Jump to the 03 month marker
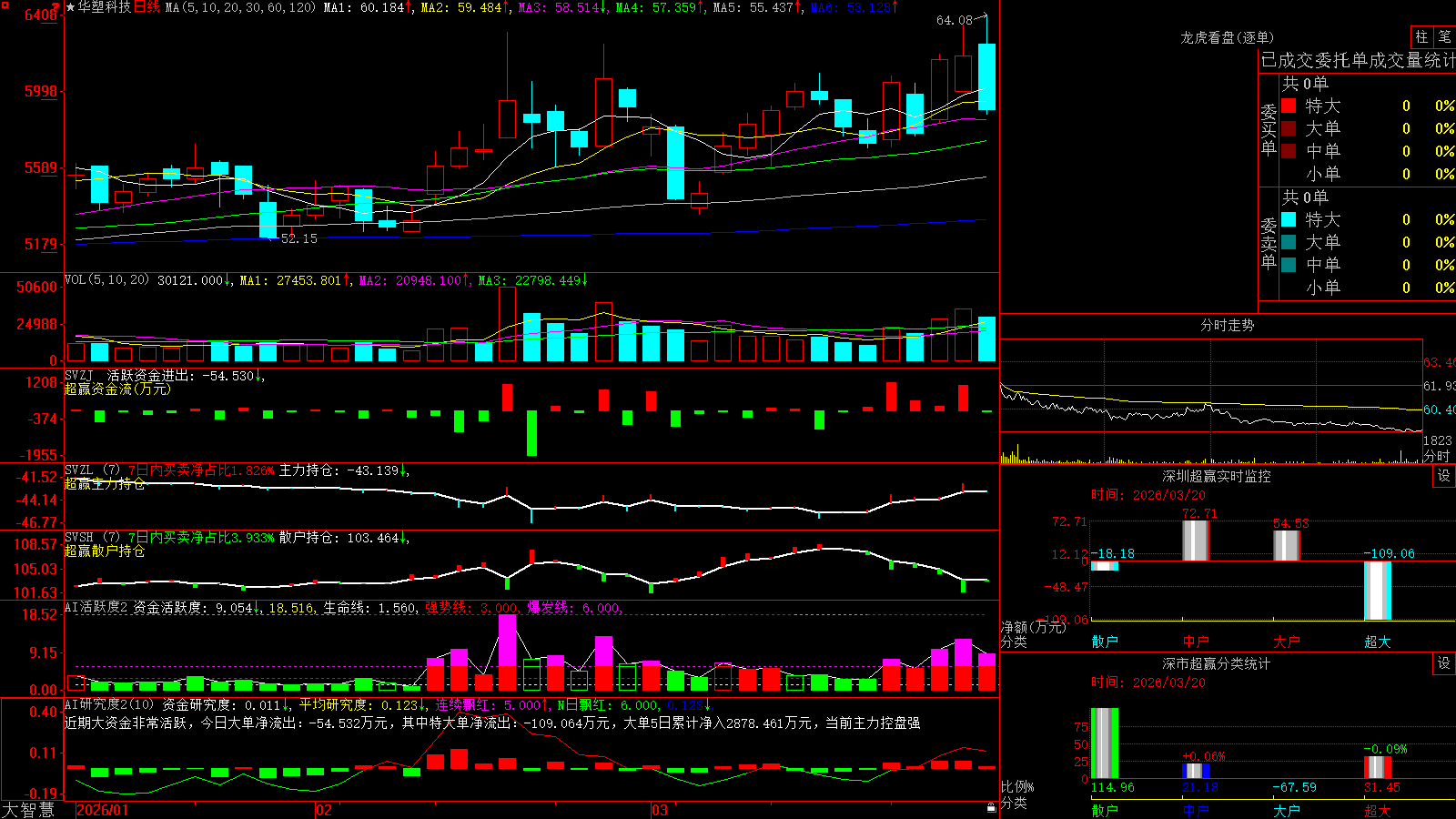The image size is (1456, 819). click(660, 810)
